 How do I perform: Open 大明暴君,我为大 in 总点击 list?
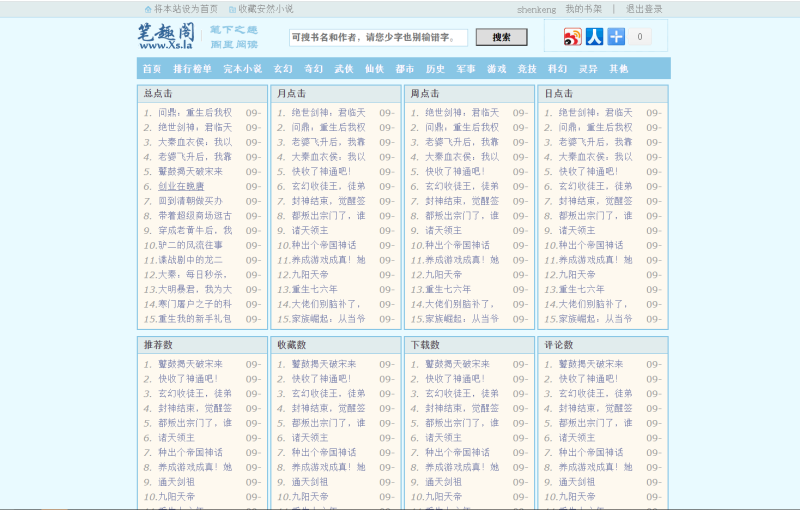pyautogui.click(x=195, y=290)
